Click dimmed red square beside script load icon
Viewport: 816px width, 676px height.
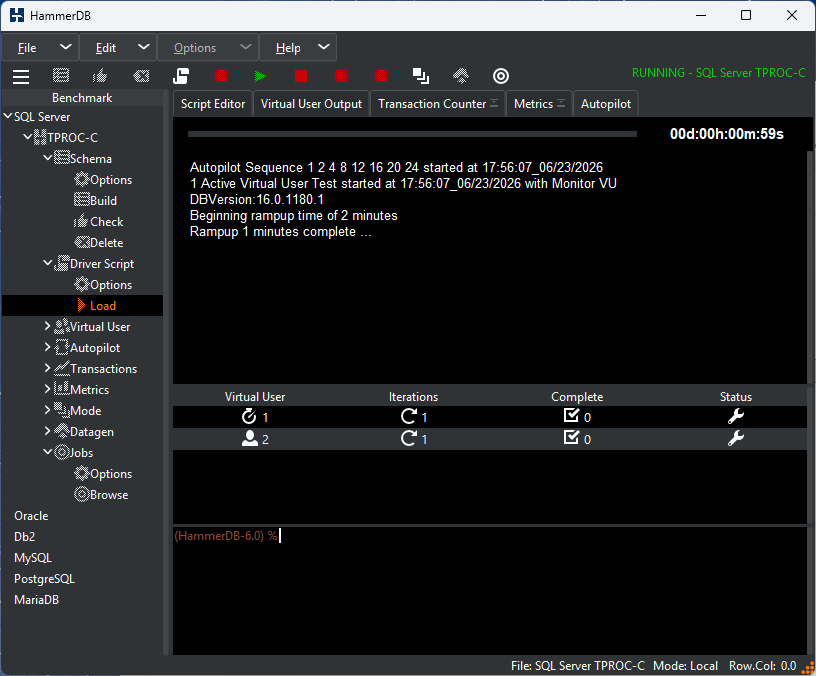point(221,76)
